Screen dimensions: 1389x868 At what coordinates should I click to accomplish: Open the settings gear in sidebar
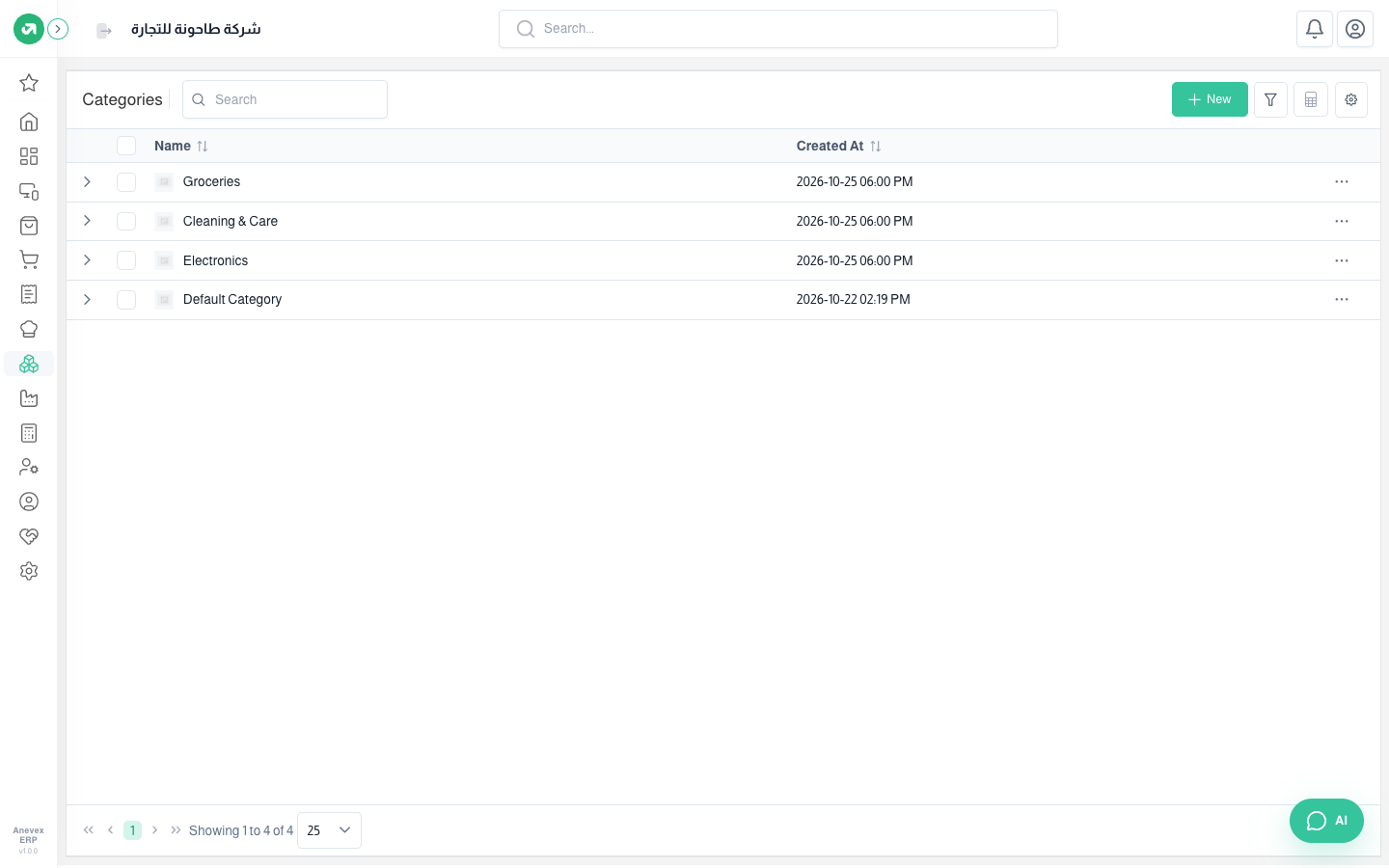click(x=29, y=571)
